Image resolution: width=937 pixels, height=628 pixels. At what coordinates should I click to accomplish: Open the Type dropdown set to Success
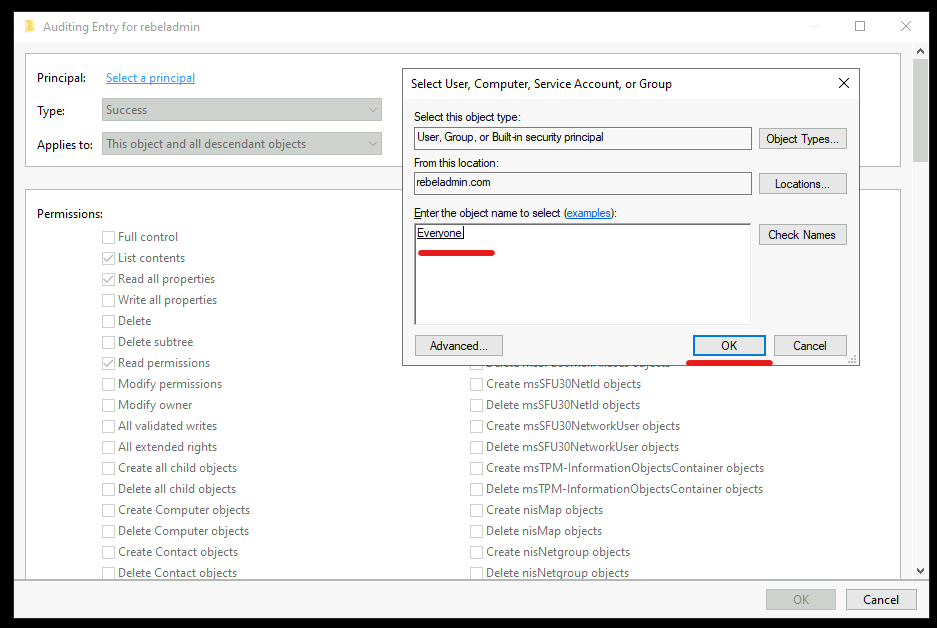[x=242, y=110]
